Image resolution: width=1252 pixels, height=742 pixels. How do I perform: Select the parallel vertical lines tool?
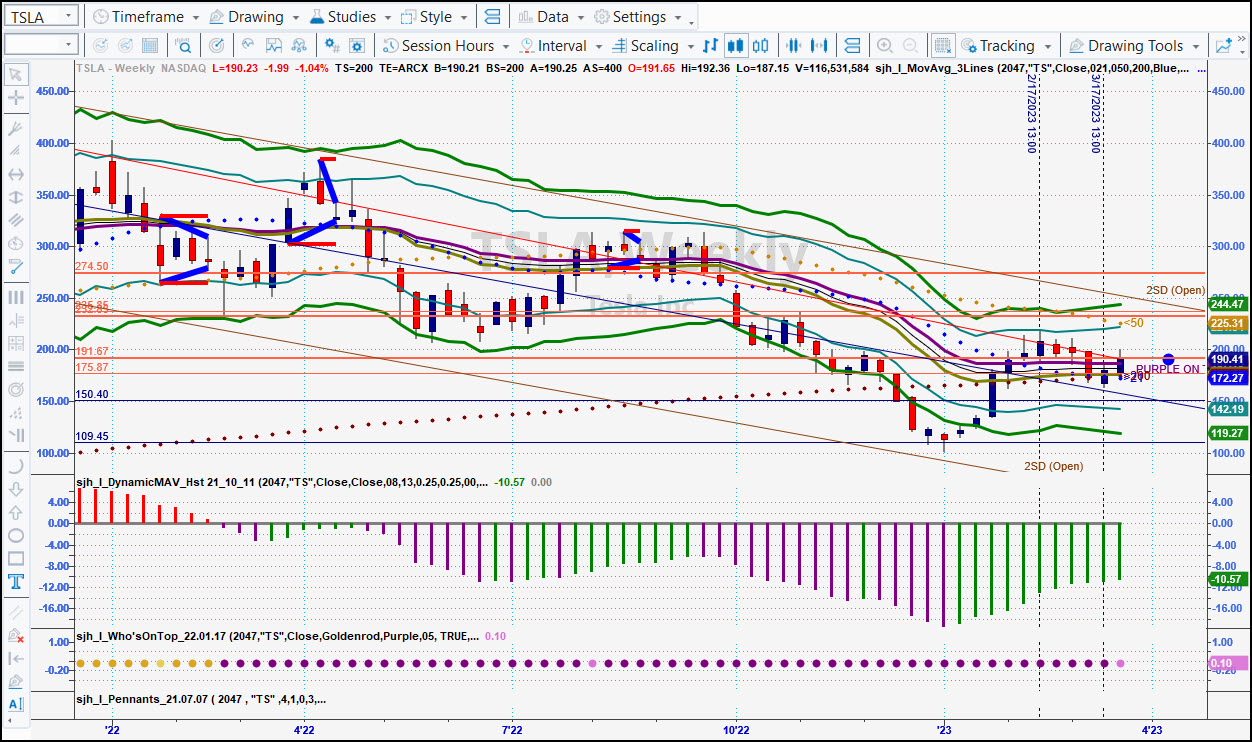pyautogui.click(x=16, y=297)
